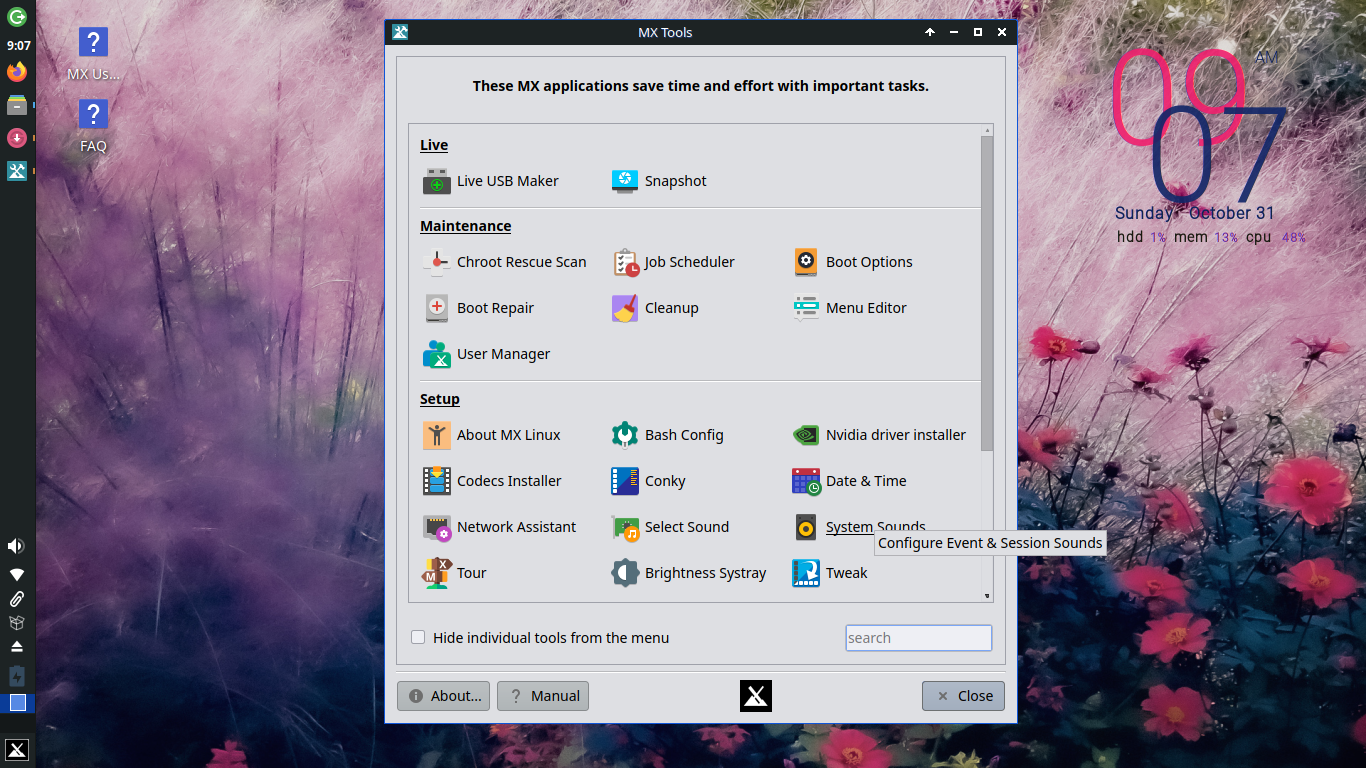Open the User Manager icon
This screenshot has width=1366, height=768.
437,354
